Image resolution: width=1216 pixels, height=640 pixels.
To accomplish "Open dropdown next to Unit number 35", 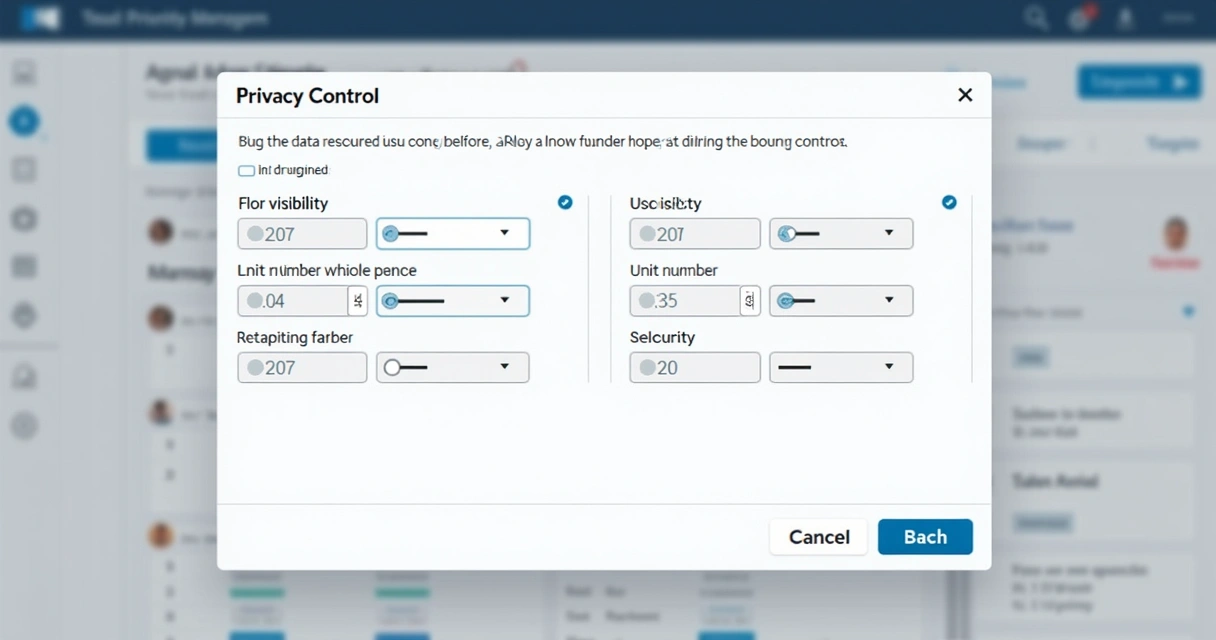I will 841,301.
